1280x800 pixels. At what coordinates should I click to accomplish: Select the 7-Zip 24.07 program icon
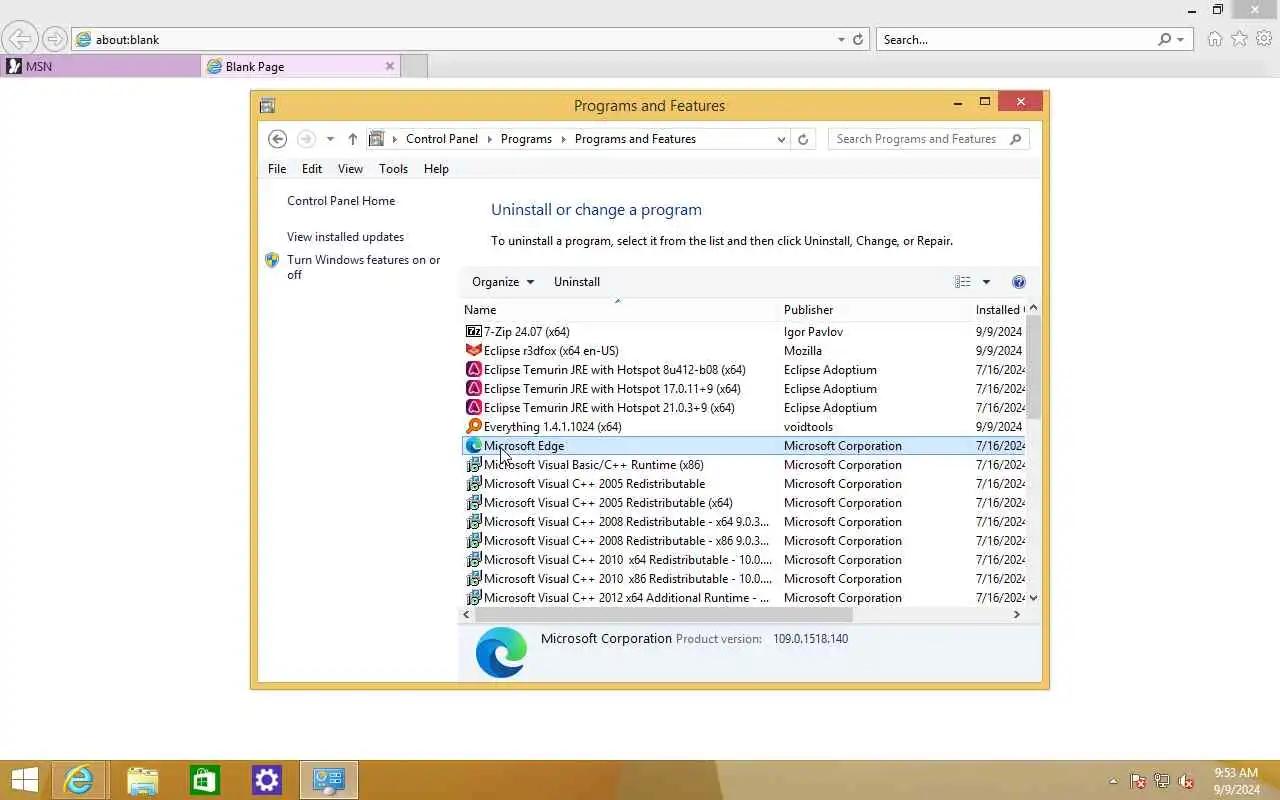pos(474,331)
